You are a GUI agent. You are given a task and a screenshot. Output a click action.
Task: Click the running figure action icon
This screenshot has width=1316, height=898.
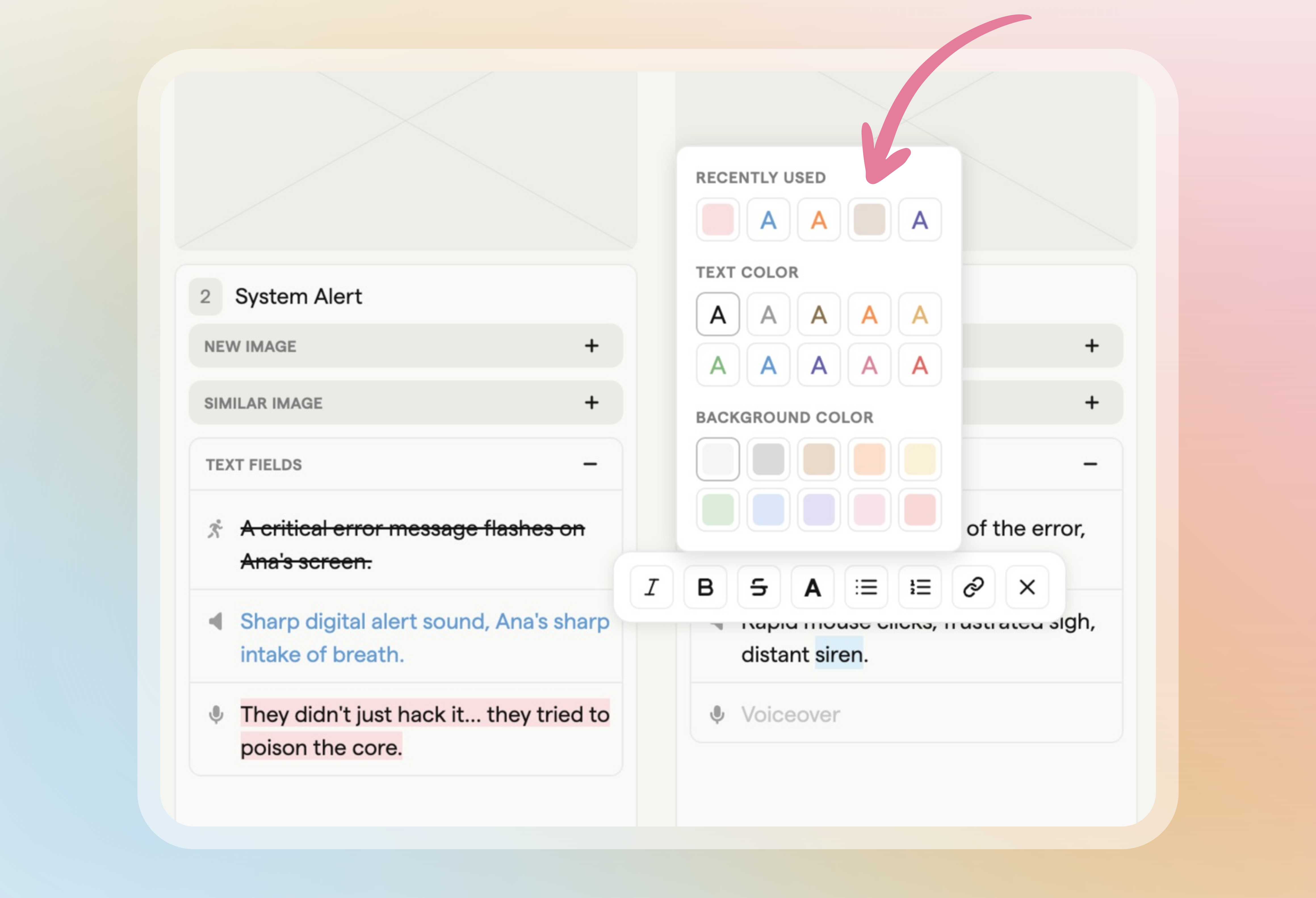coord(215,529)
